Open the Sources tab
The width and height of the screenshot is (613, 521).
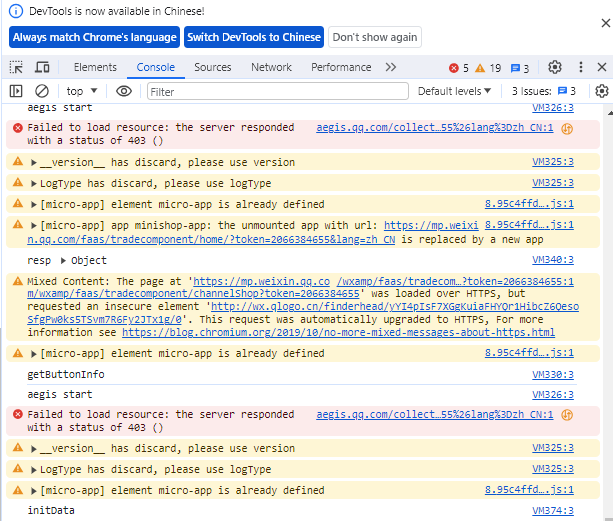click(x=212, y=67)
